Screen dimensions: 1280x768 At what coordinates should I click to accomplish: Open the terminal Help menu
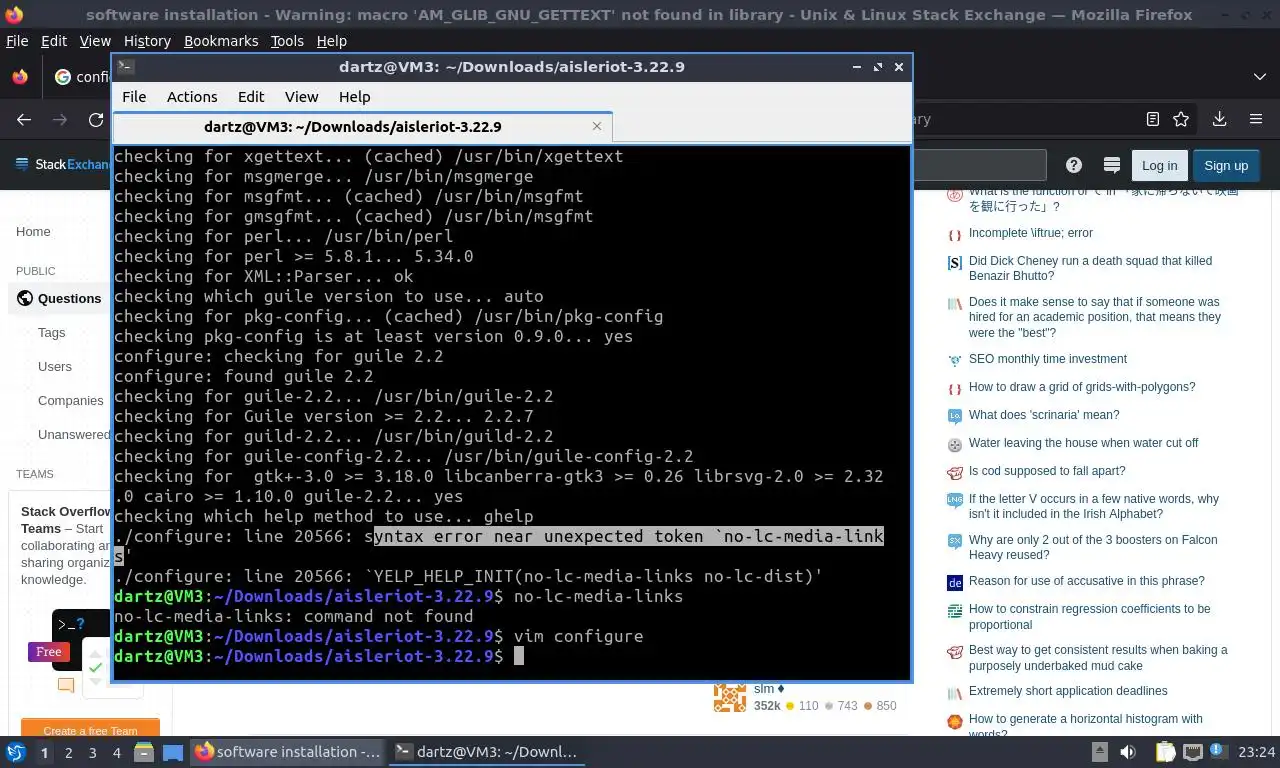tap(355, 97)
